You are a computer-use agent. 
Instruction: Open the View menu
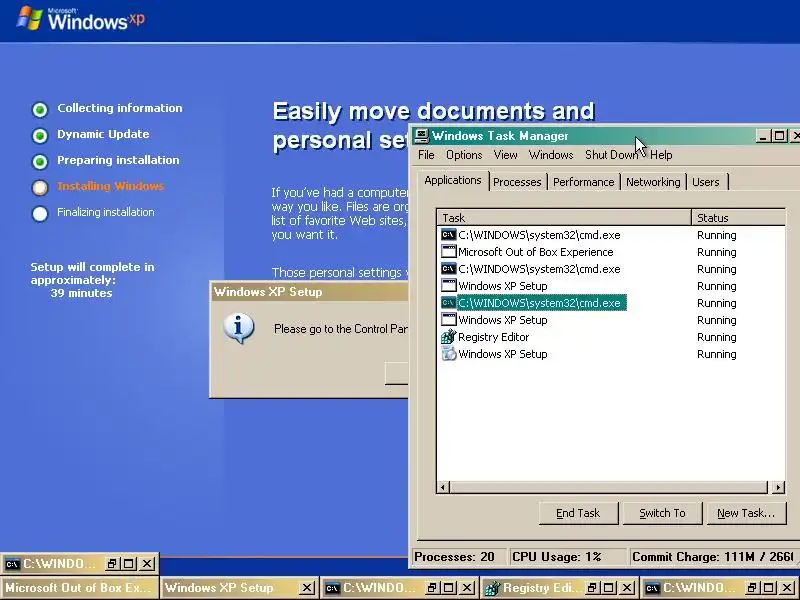pyautogui.click(x=505, y=155)
